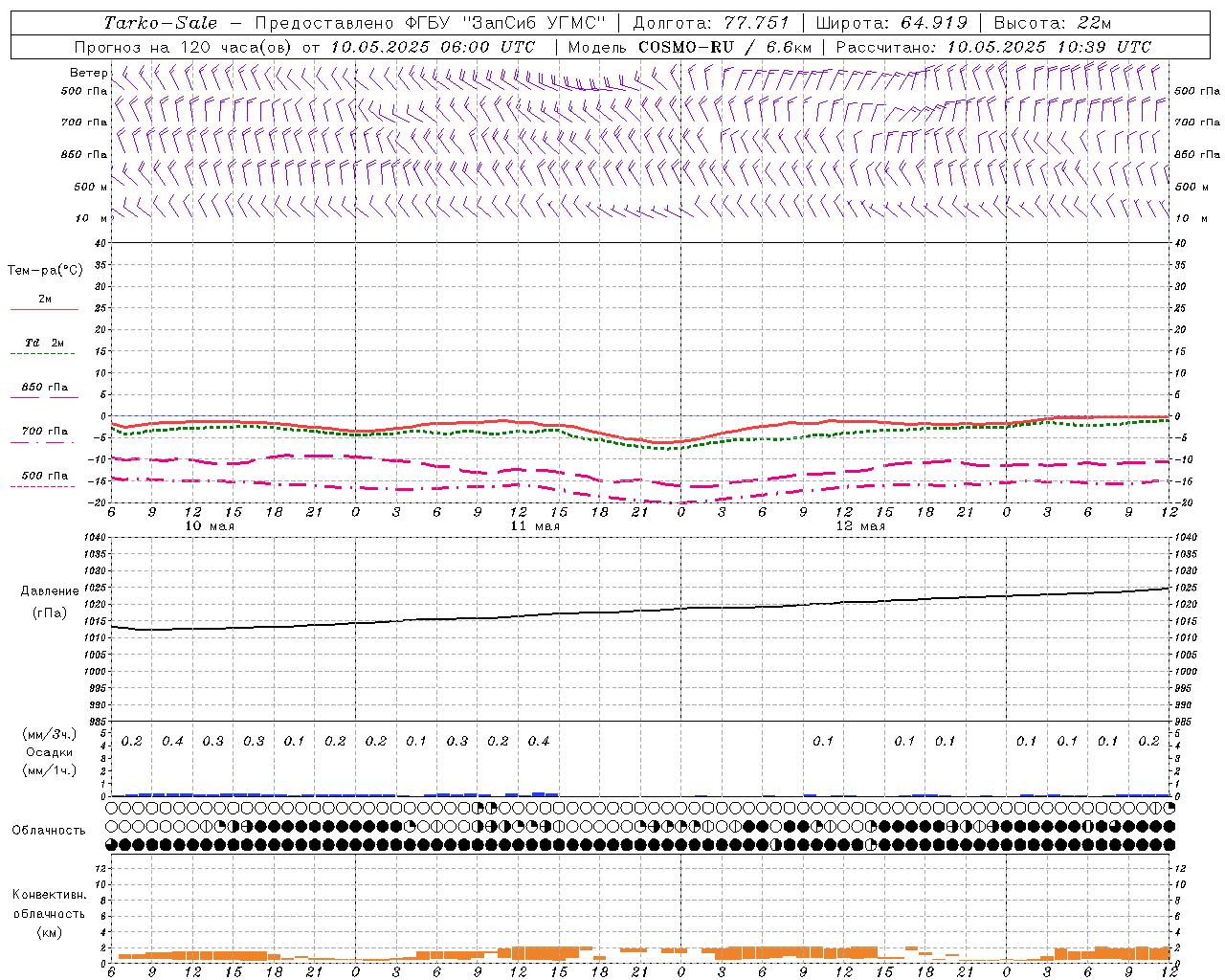Select forecast start time '10.05.2025 06:00 UTC'
Screen dimensions: 1225x980
pyautogui.click(x=433, y=47)
